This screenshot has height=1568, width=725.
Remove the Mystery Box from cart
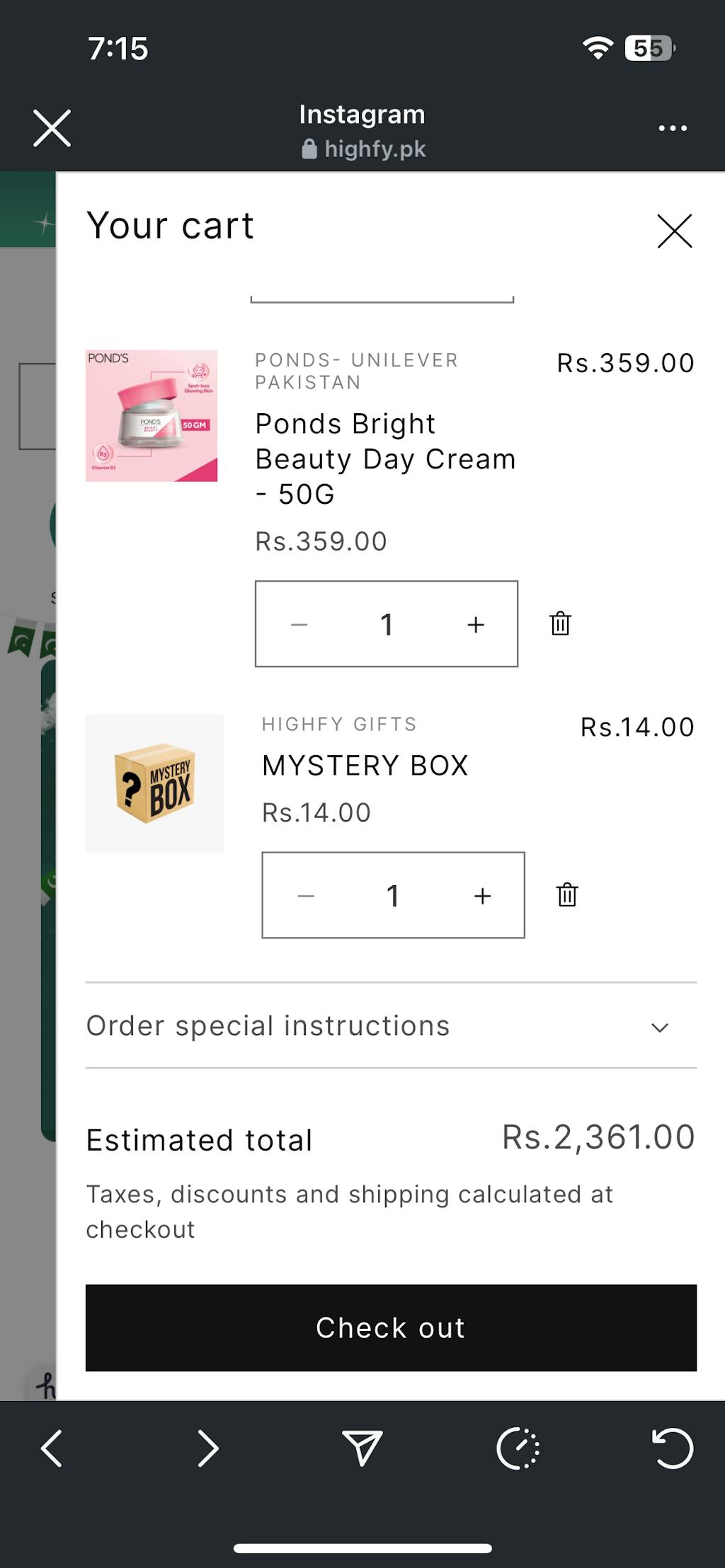click(x=567, y=895)
